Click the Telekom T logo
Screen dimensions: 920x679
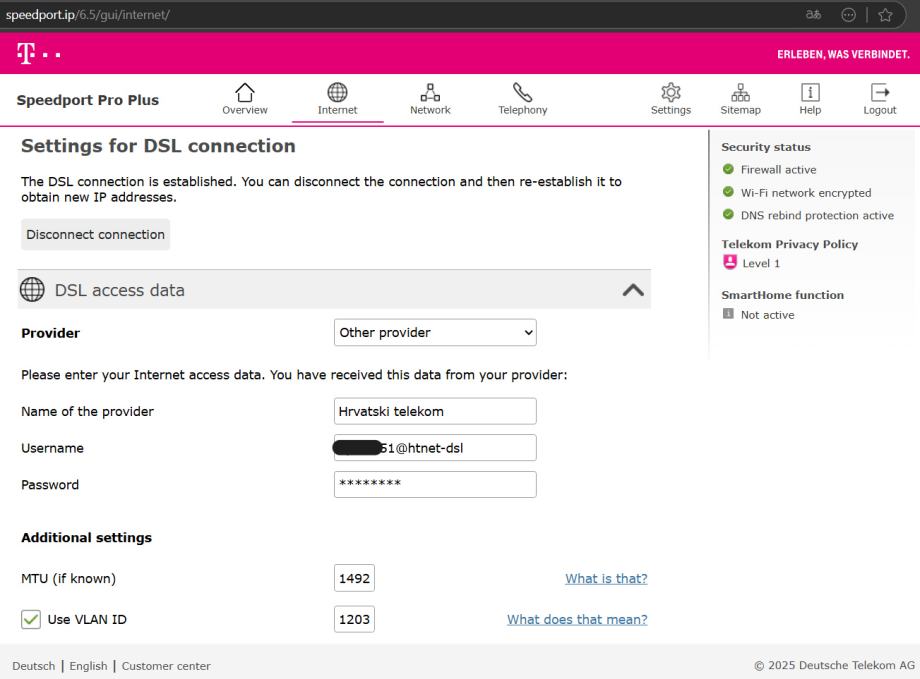click(26, 53)
